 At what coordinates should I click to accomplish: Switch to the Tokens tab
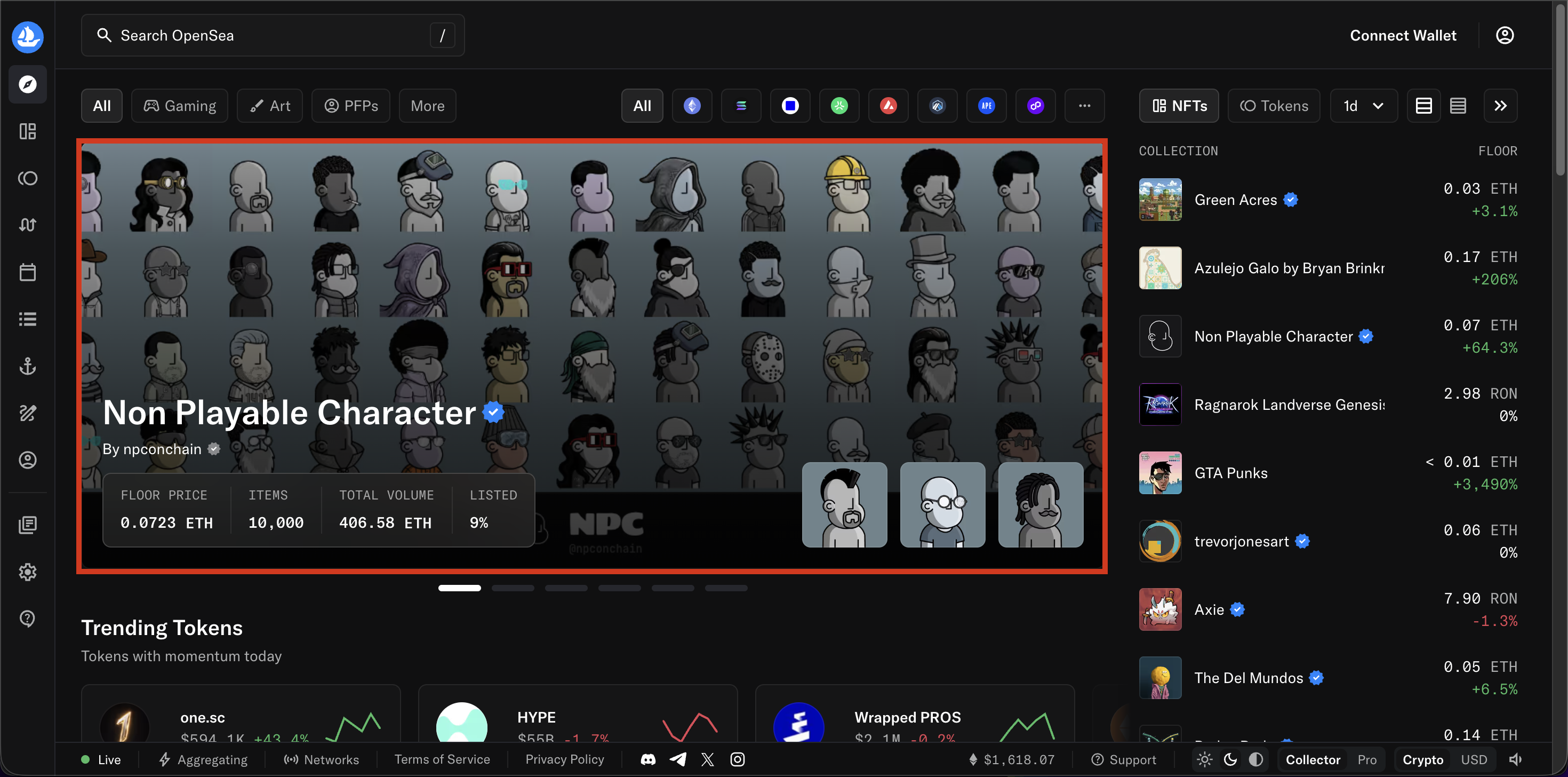click(1274, 106)
